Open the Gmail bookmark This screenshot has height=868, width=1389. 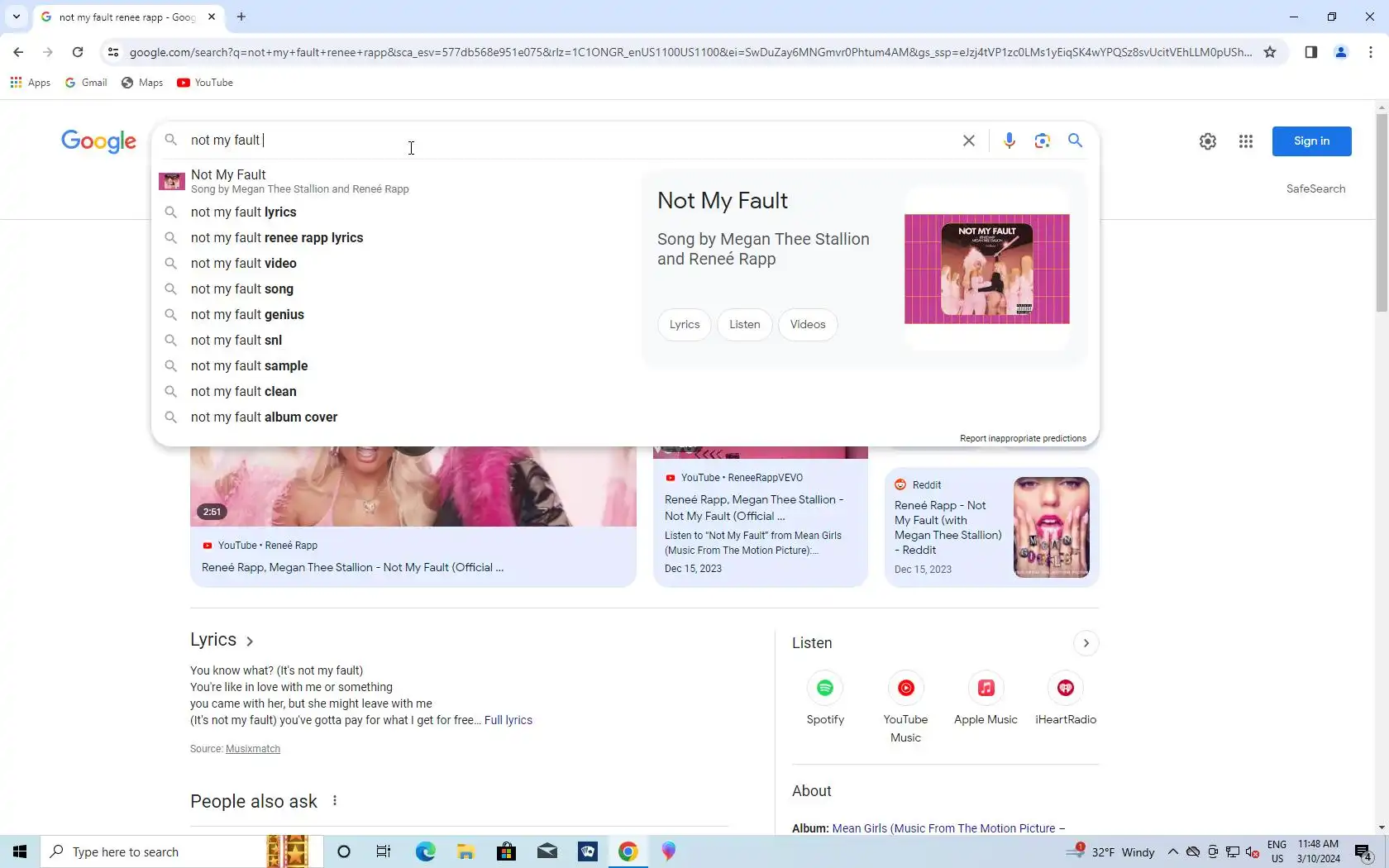(x=86, y=83)
